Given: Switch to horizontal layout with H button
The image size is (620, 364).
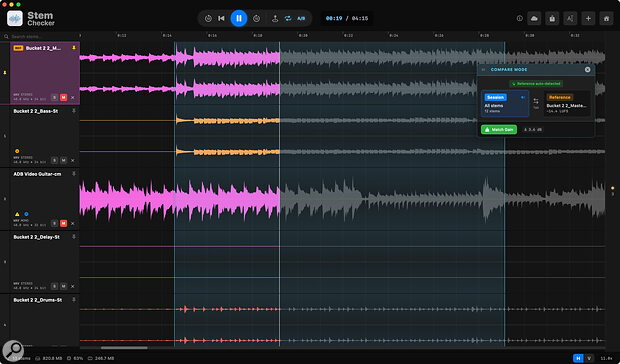Looking at the screenshot, I should 578,358.
